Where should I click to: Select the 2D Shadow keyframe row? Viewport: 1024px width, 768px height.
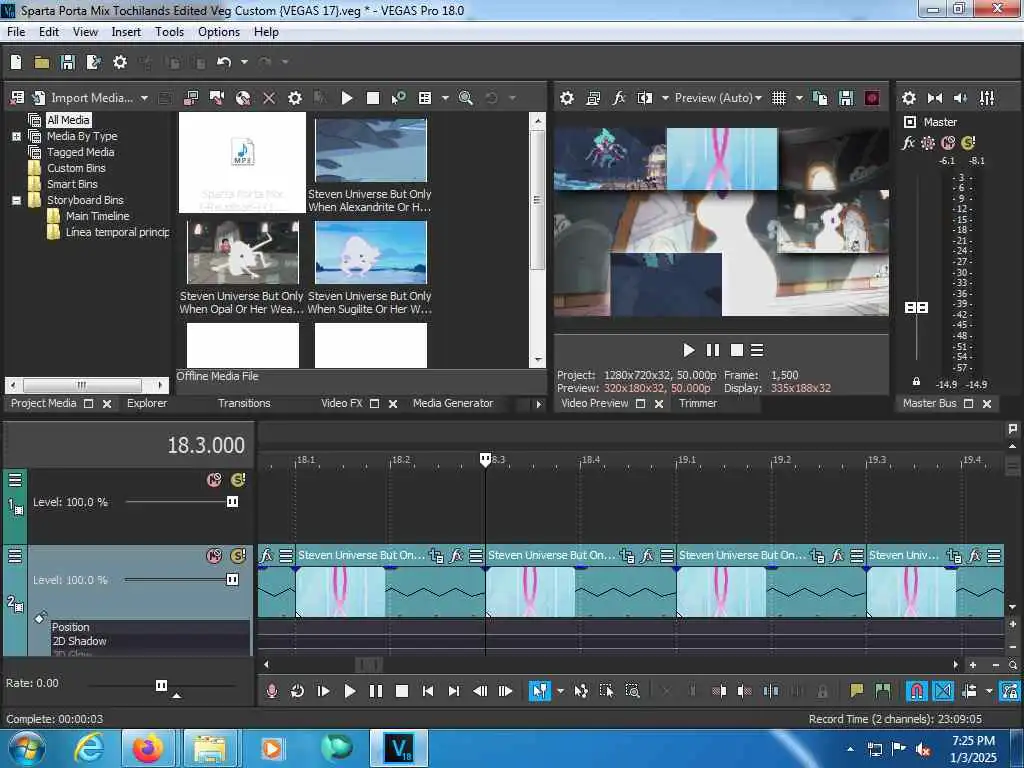150,641
